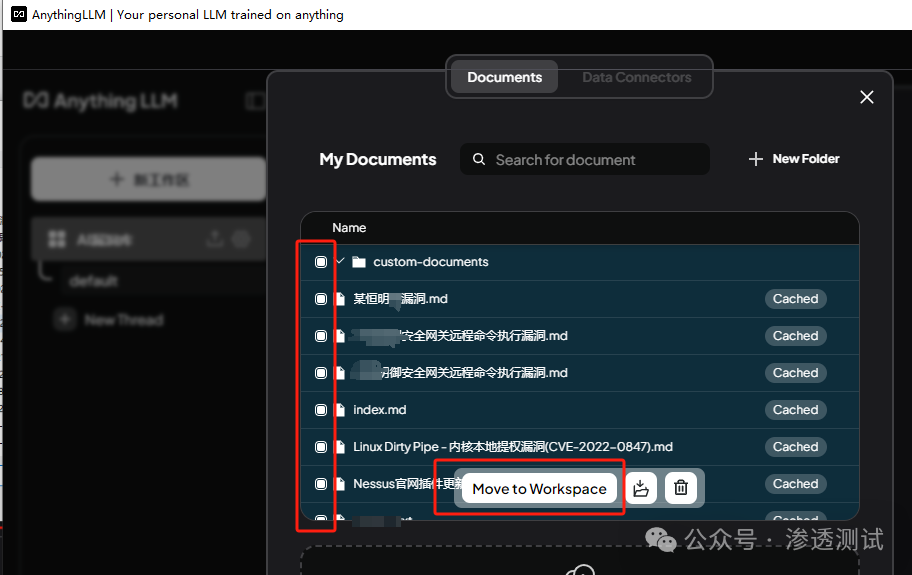Select the index.md file name
912x575 pixels.
[380, 410]
